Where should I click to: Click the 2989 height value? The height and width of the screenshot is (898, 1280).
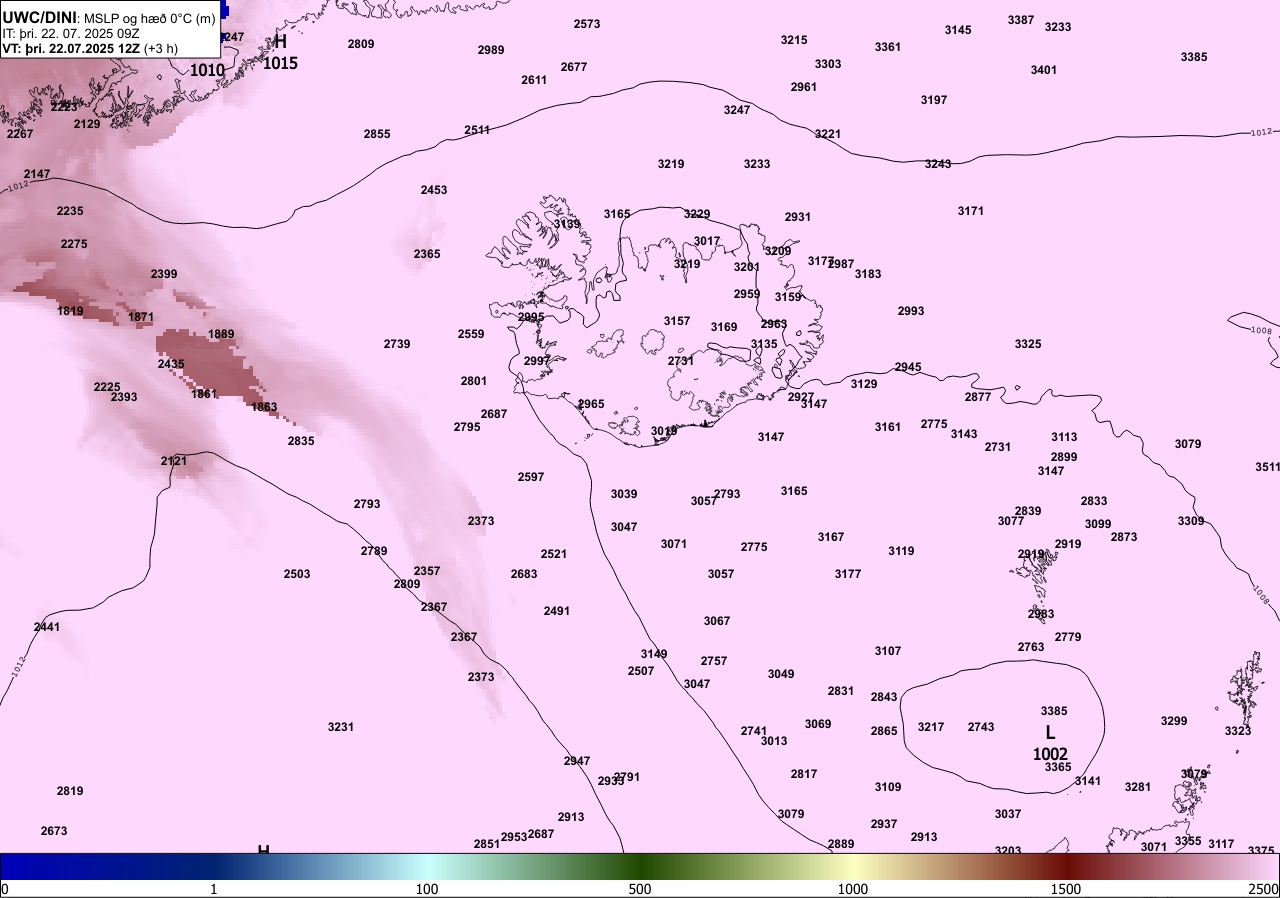pyautogui.click(x=491, y=50)
